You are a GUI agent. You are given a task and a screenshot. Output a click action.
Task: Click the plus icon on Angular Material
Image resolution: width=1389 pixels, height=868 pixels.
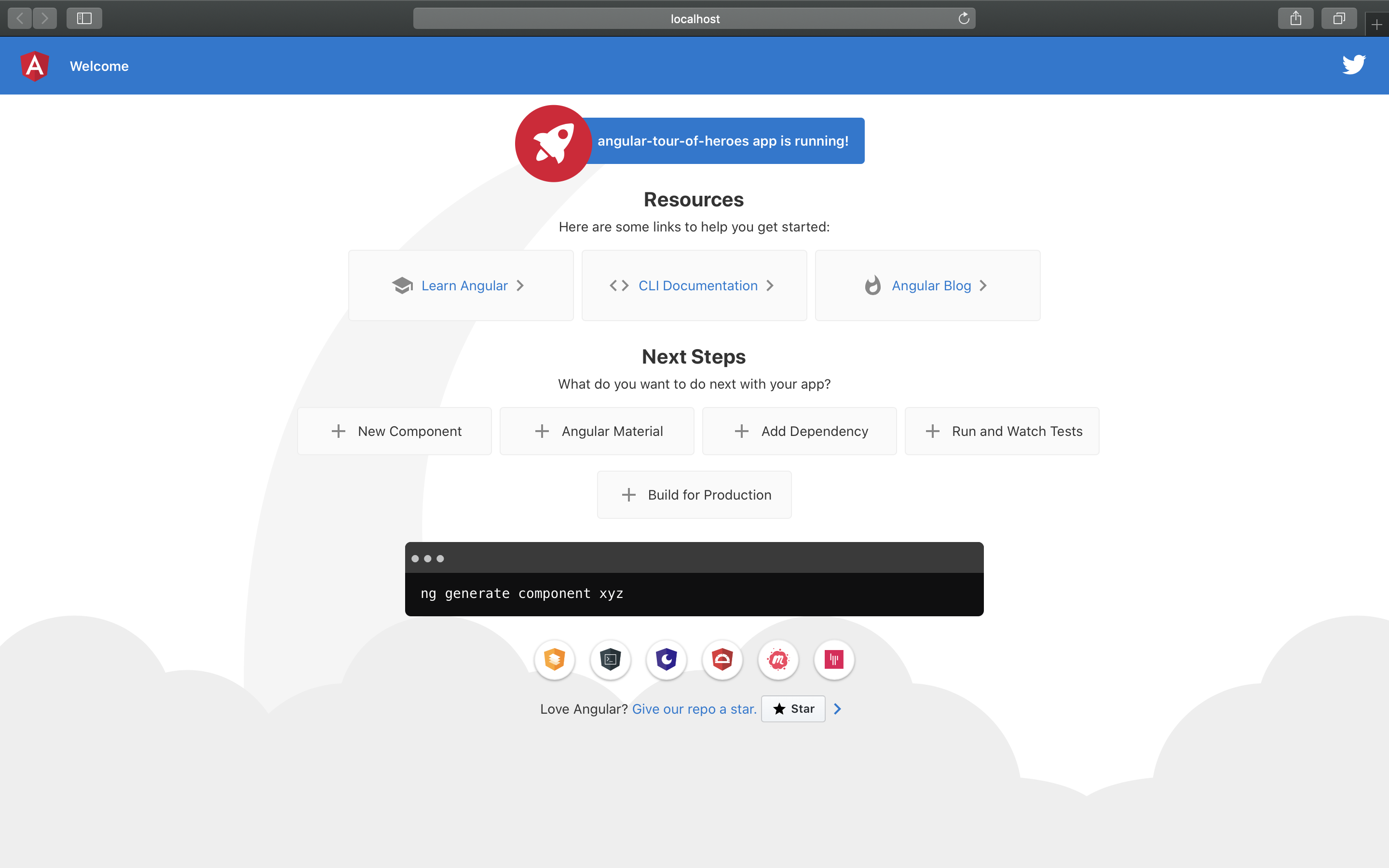pyautogui.click(x=542, y=431)
